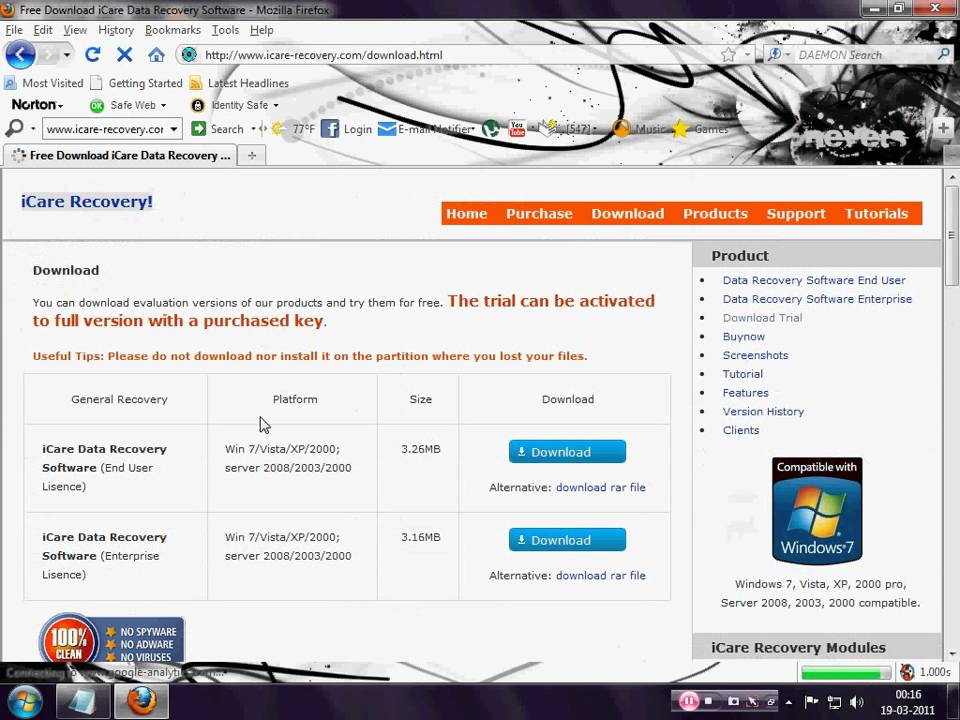Open the View menu

75,29
